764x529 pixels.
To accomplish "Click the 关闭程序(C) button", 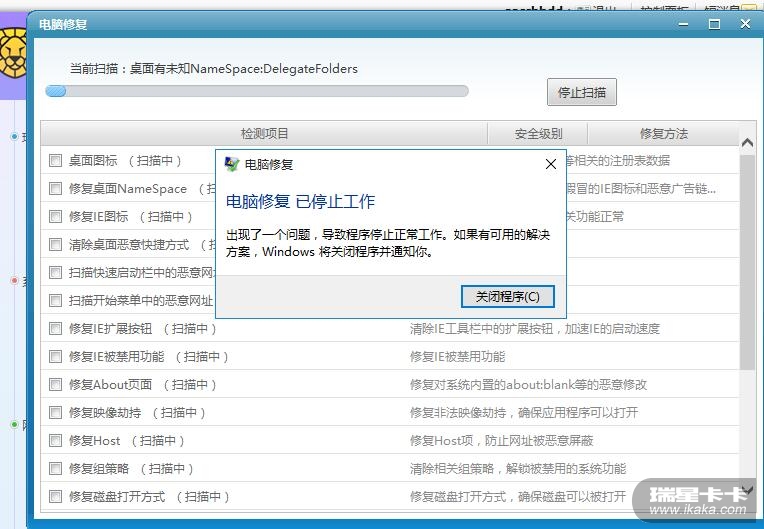I will pyautogui.click(x=508, y=297).
